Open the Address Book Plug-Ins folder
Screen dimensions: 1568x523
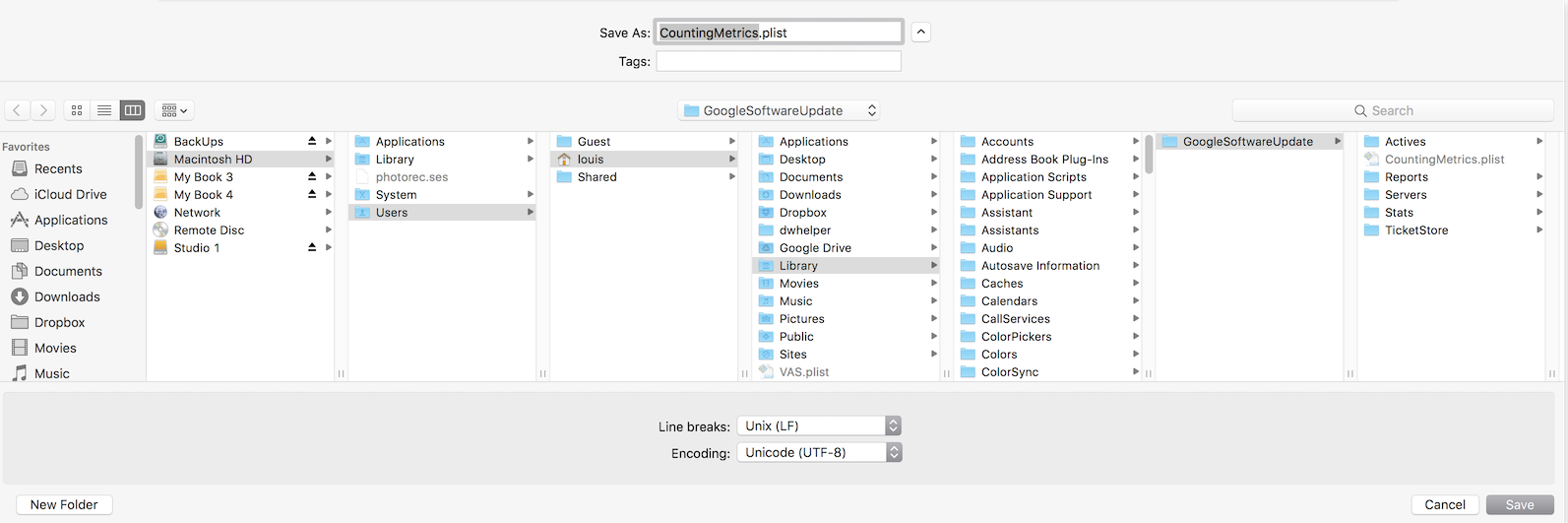click(x=1048, y=159)
